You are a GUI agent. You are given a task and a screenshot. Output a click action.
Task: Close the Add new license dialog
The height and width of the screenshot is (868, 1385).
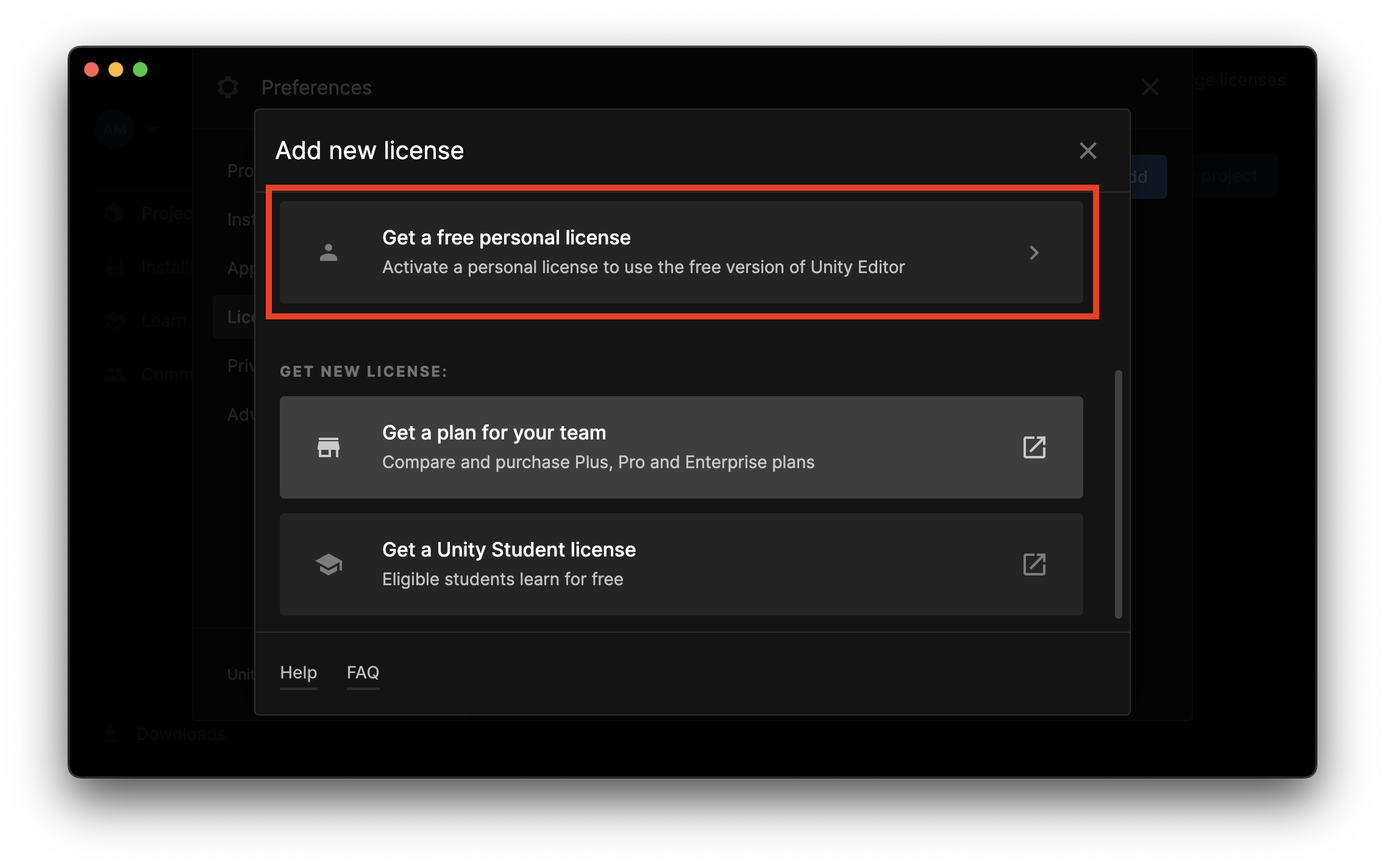[1088, 151]
